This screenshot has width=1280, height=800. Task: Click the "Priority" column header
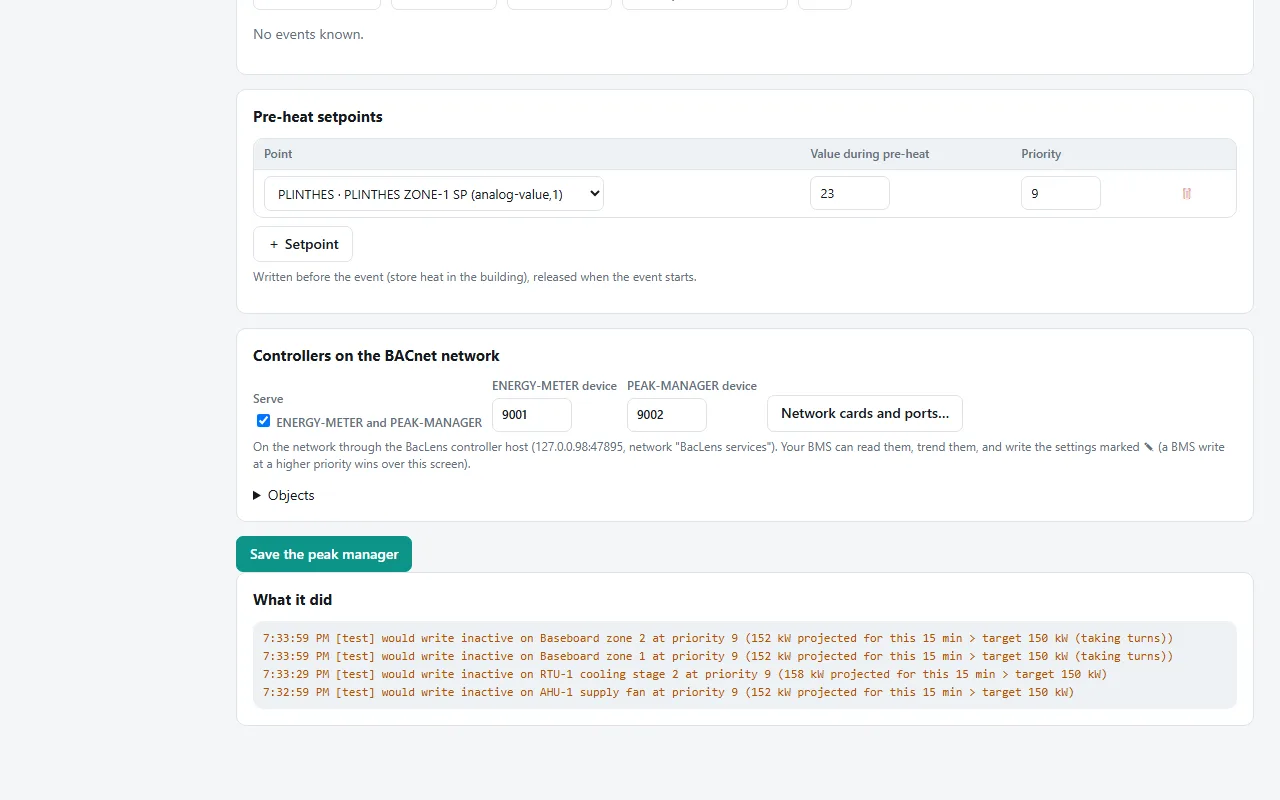(x=1041, y=154)
